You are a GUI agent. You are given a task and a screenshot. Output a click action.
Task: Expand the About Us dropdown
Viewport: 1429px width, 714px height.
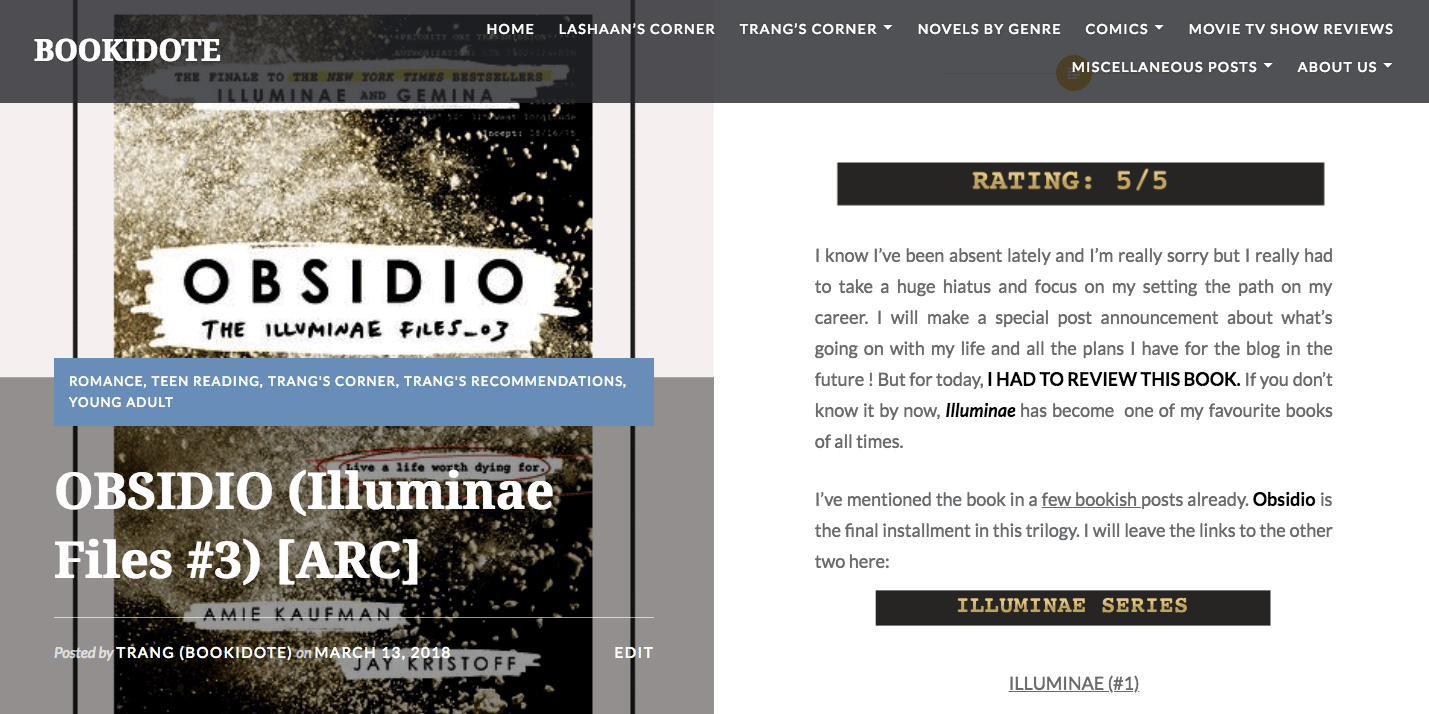(x=1344, y=67)
